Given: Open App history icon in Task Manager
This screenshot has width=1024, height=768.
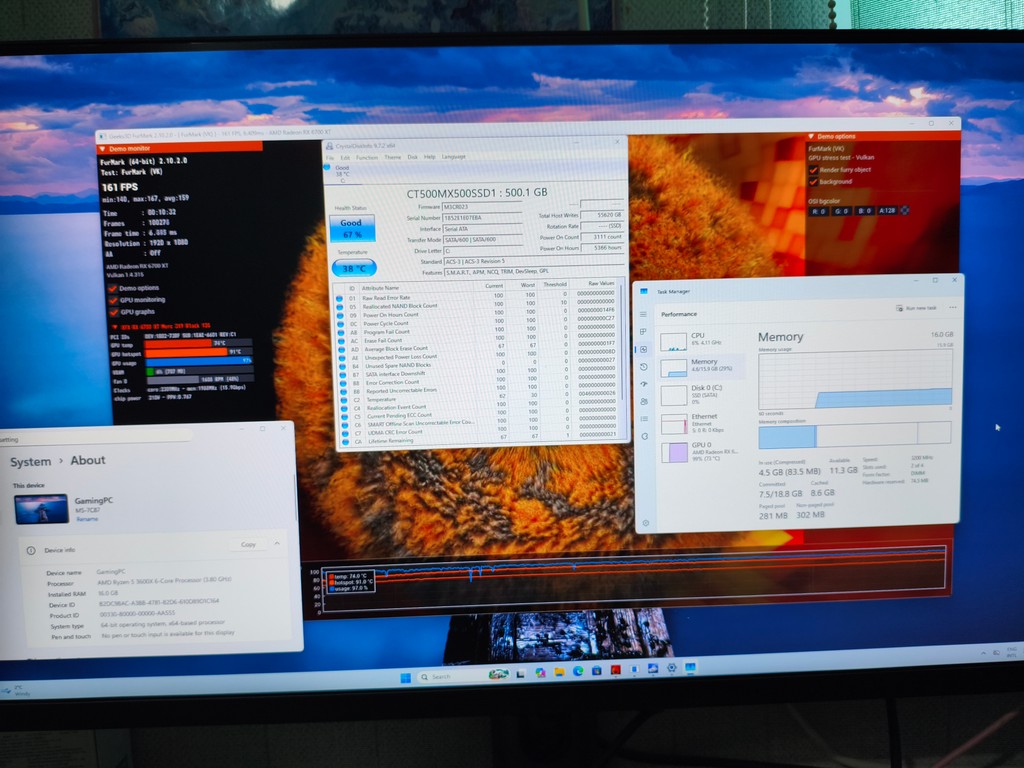Looking at the screenshot, I should (644, 367).
